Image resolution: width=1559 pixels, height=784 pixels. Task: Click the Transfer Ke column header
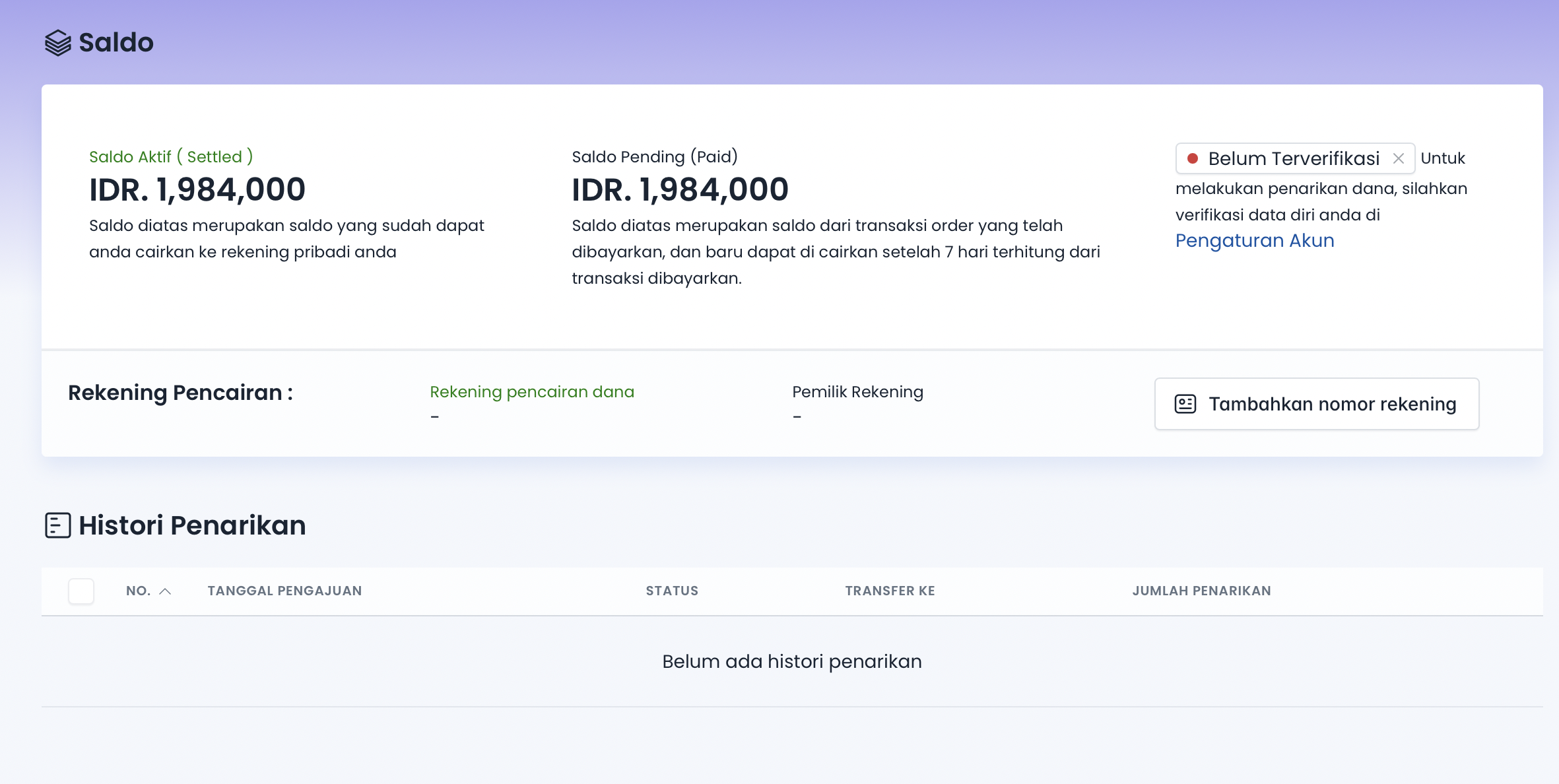[x=890, y=591]
